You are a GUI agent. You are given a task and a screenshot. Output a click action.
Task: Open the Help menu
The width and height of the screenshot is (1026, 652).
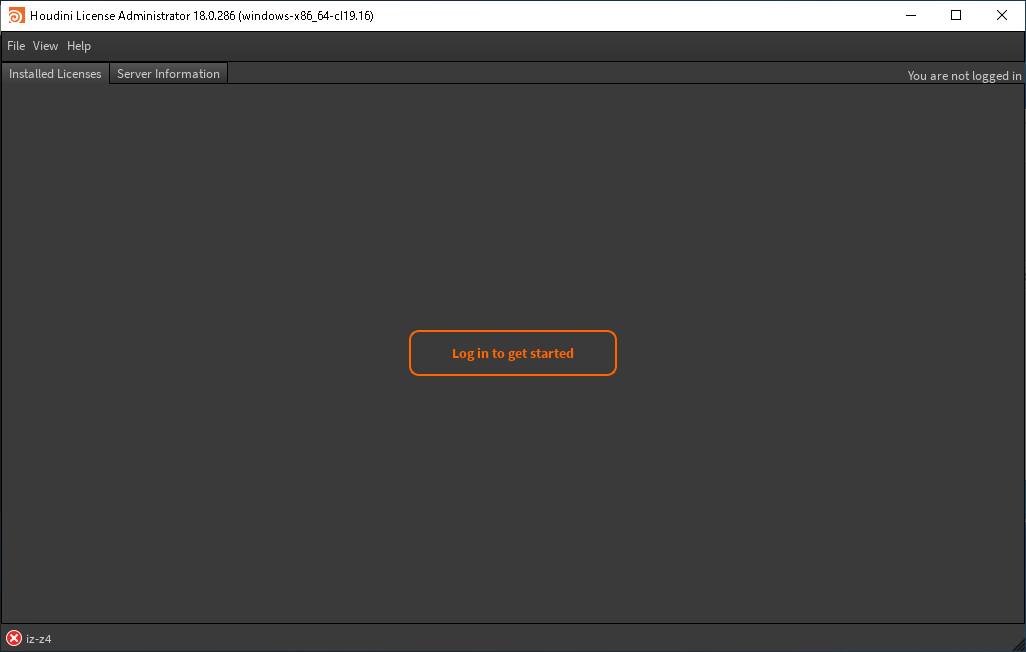[x=79, y=46]
